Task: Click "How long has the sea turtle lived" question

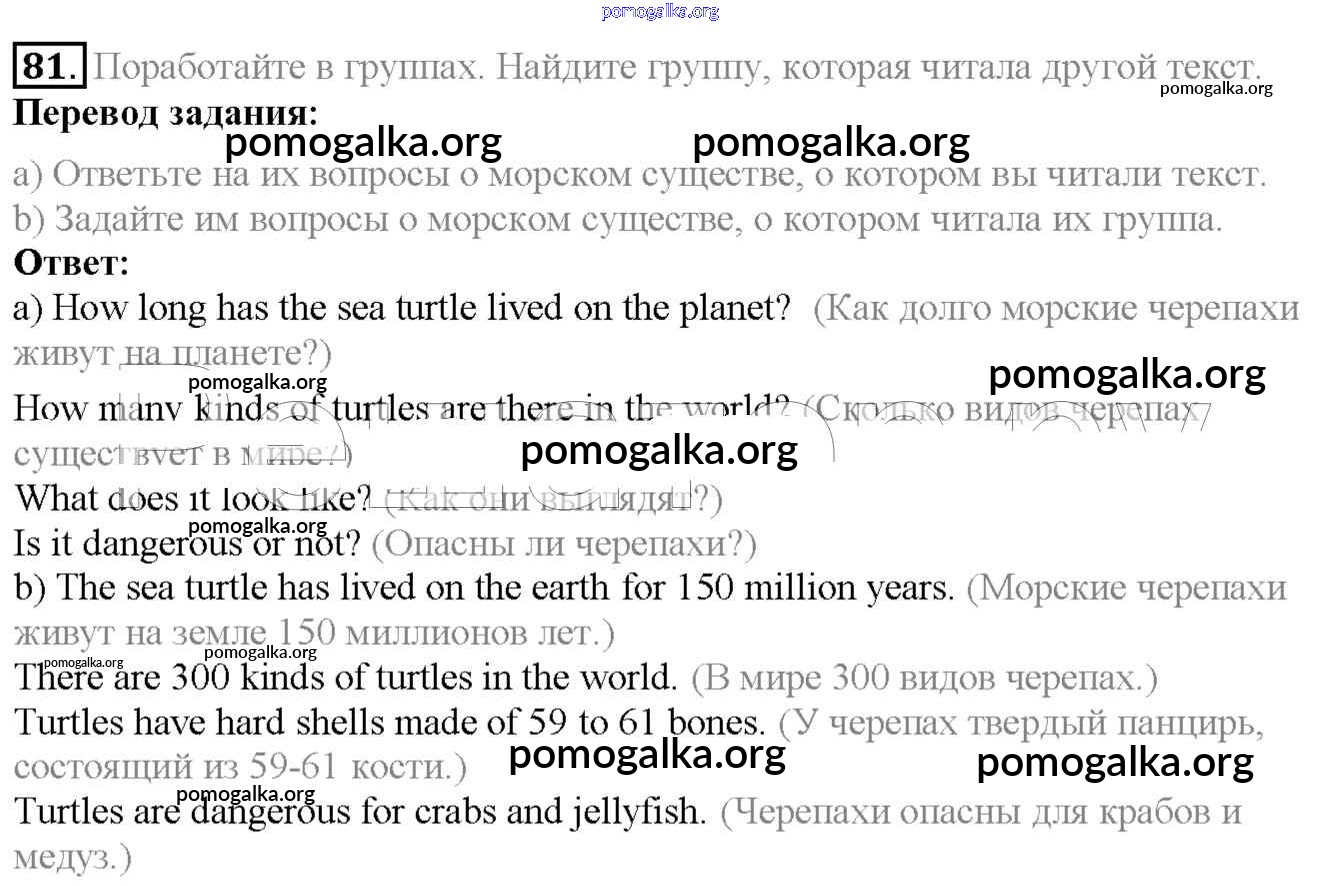Action: (402, 308)
